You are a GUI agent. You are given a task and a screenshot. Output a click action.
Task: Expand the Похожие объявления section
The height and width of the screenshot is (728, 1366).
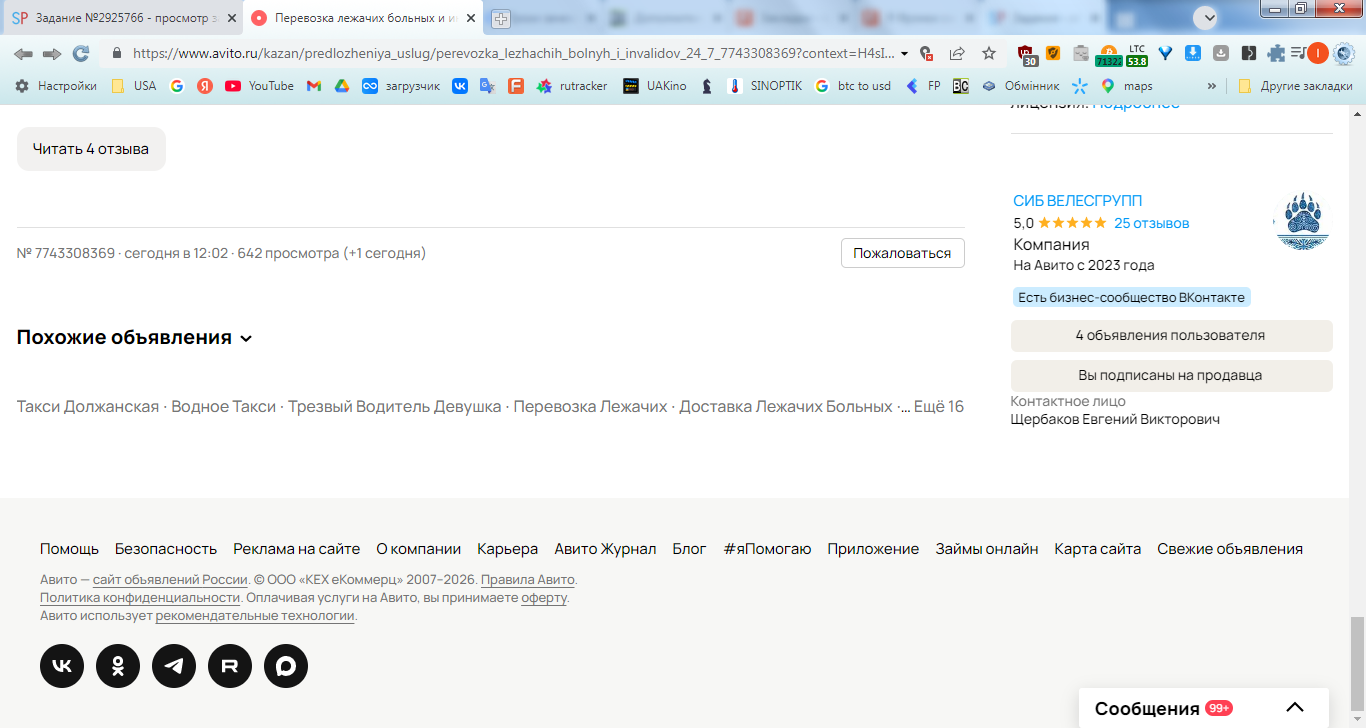[135, 338]
